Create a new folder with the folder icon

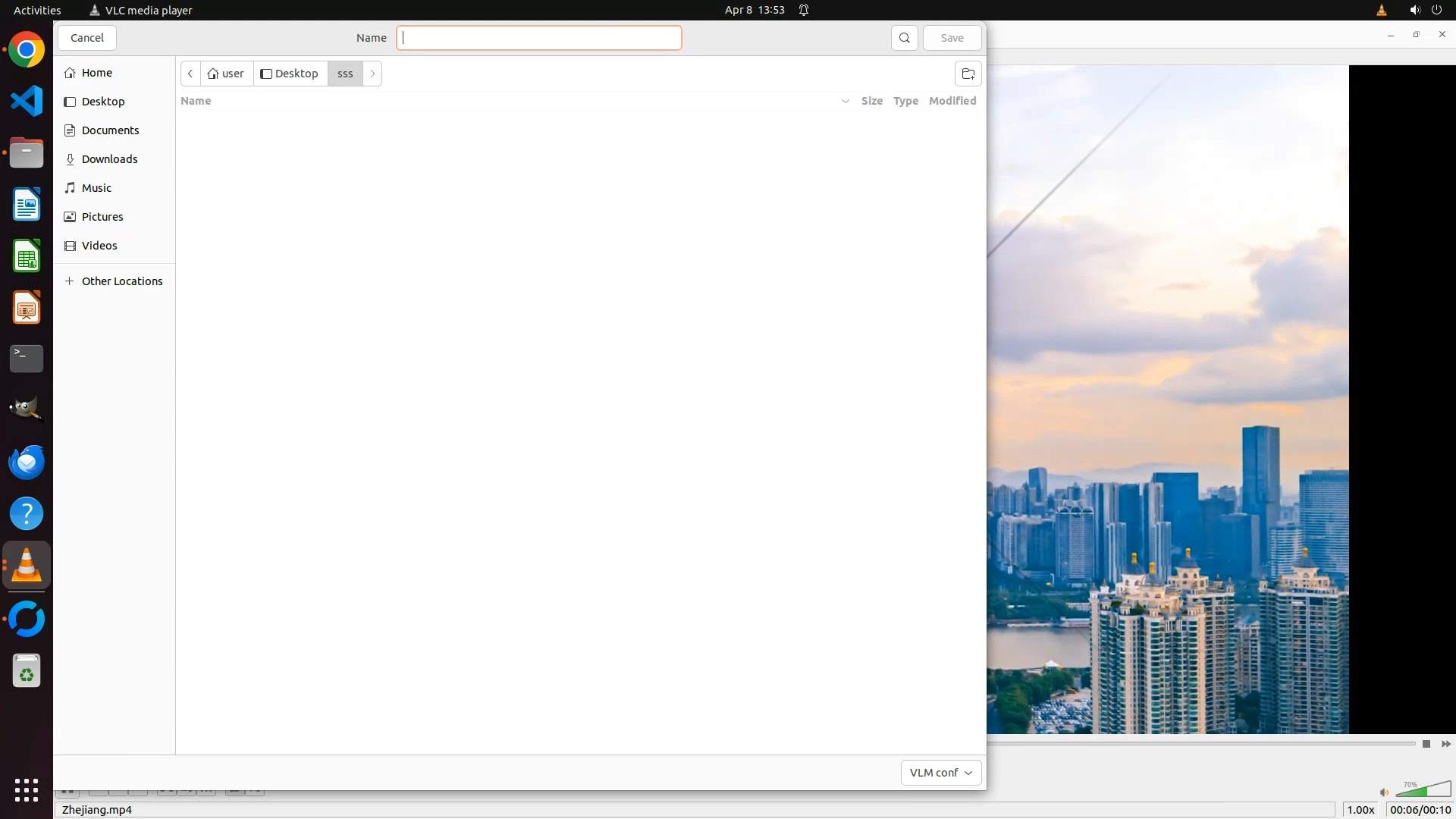click(968, 74)
